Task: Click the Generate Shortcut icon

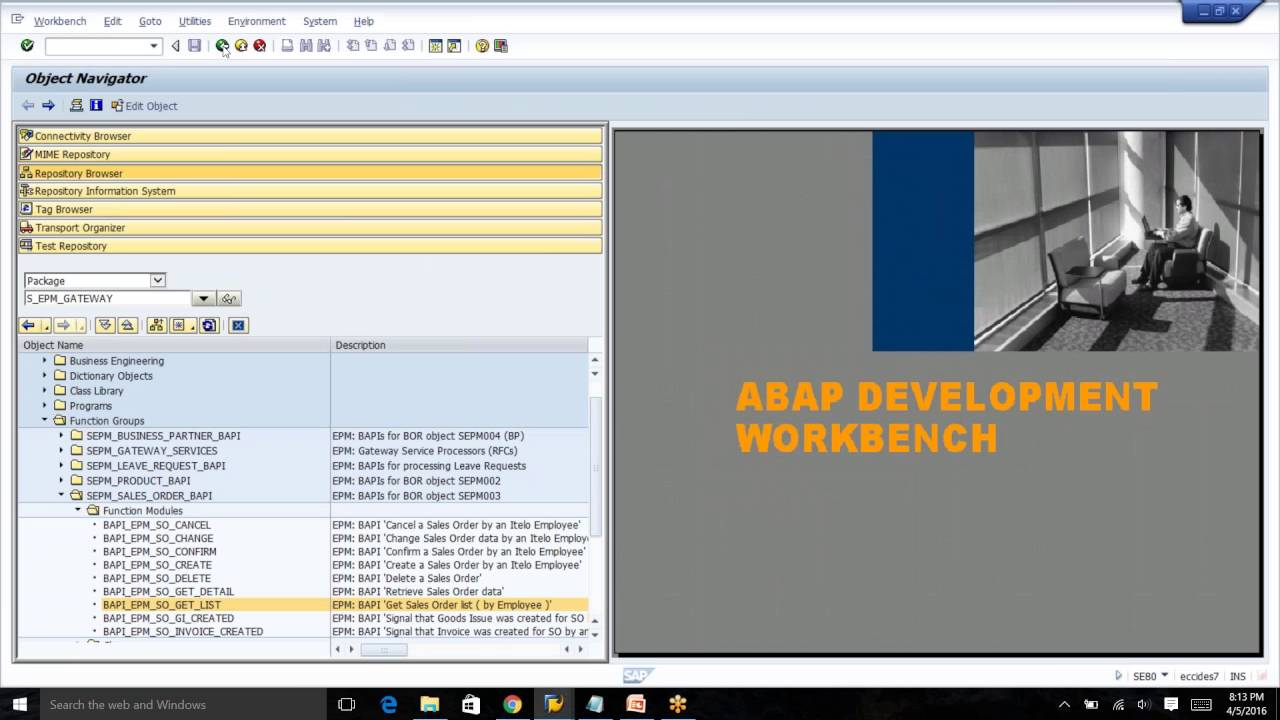Action: (x=454, y=46)
